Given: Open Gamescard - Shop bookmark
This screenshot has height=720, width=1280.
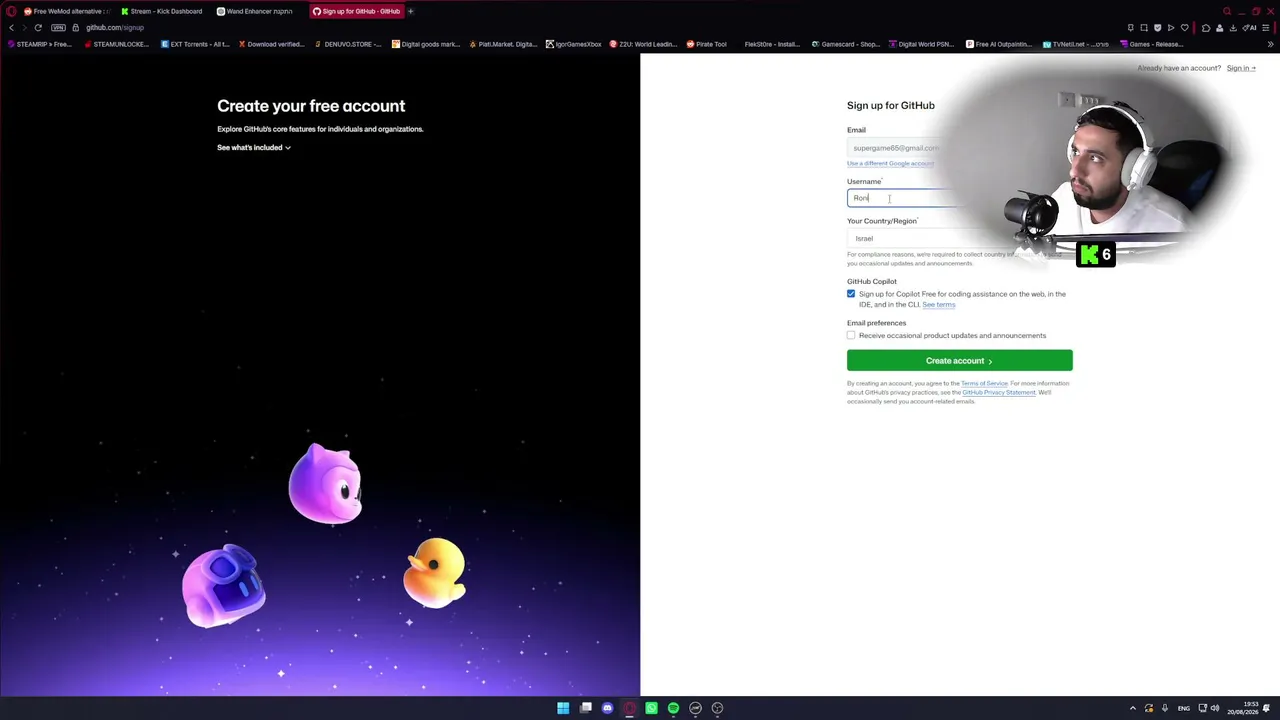Looking at the screenshot, I should point(846,44).
